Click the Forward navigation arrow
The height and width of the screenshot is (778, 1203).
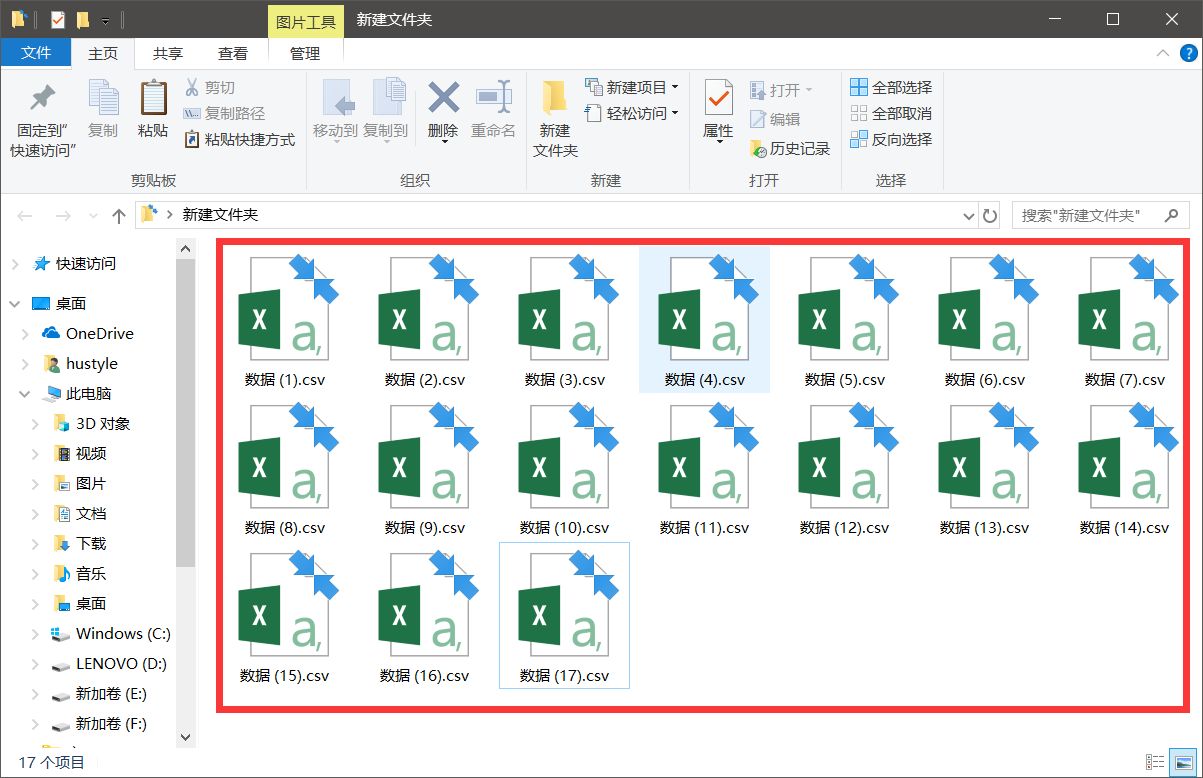pos(62,215)
